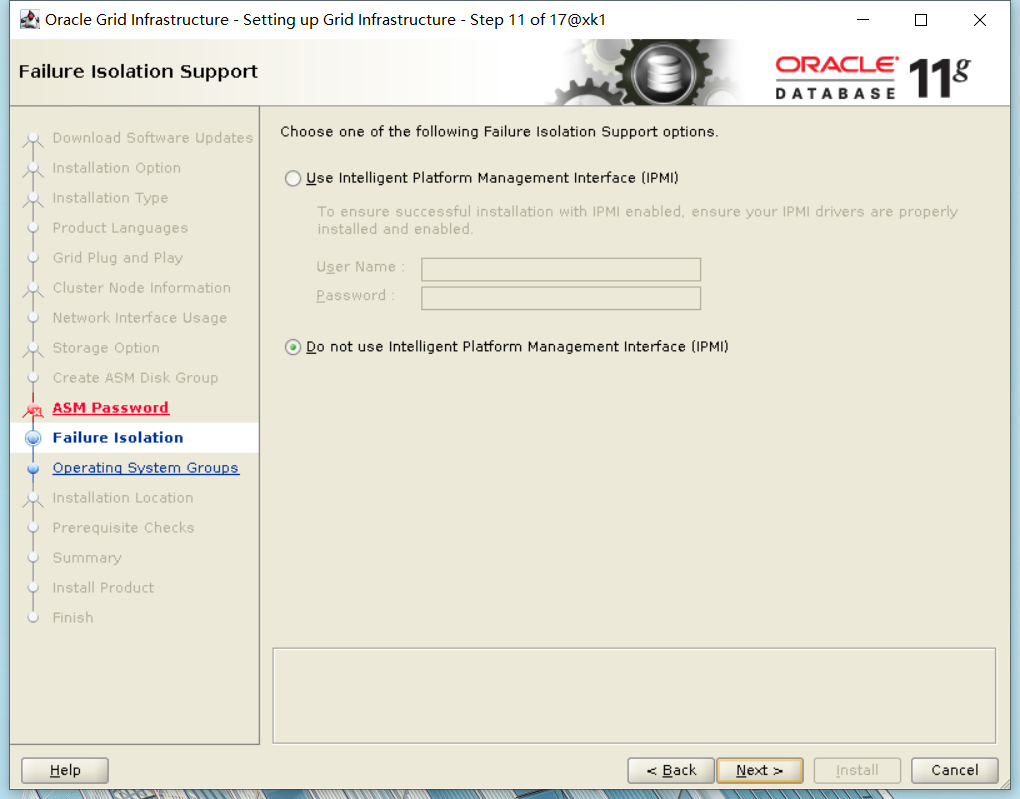Image resolution: width=1020 pixels, height=799 pixels.
Task: Click the IPMI Password field
Action: click(x=561, y=298)
